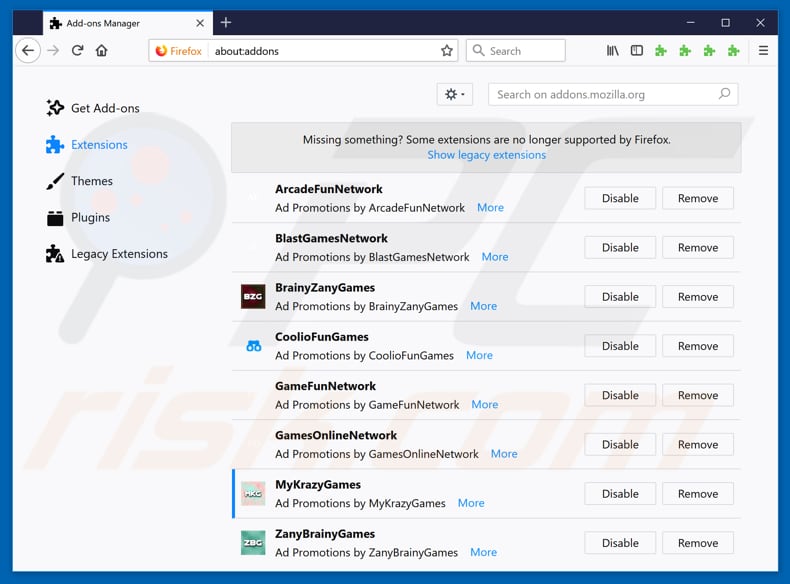The width and height of the screenshot is (790, 584).
Task: Disable the GamesOnlineNetwork extension
Action: coord(620,444)
